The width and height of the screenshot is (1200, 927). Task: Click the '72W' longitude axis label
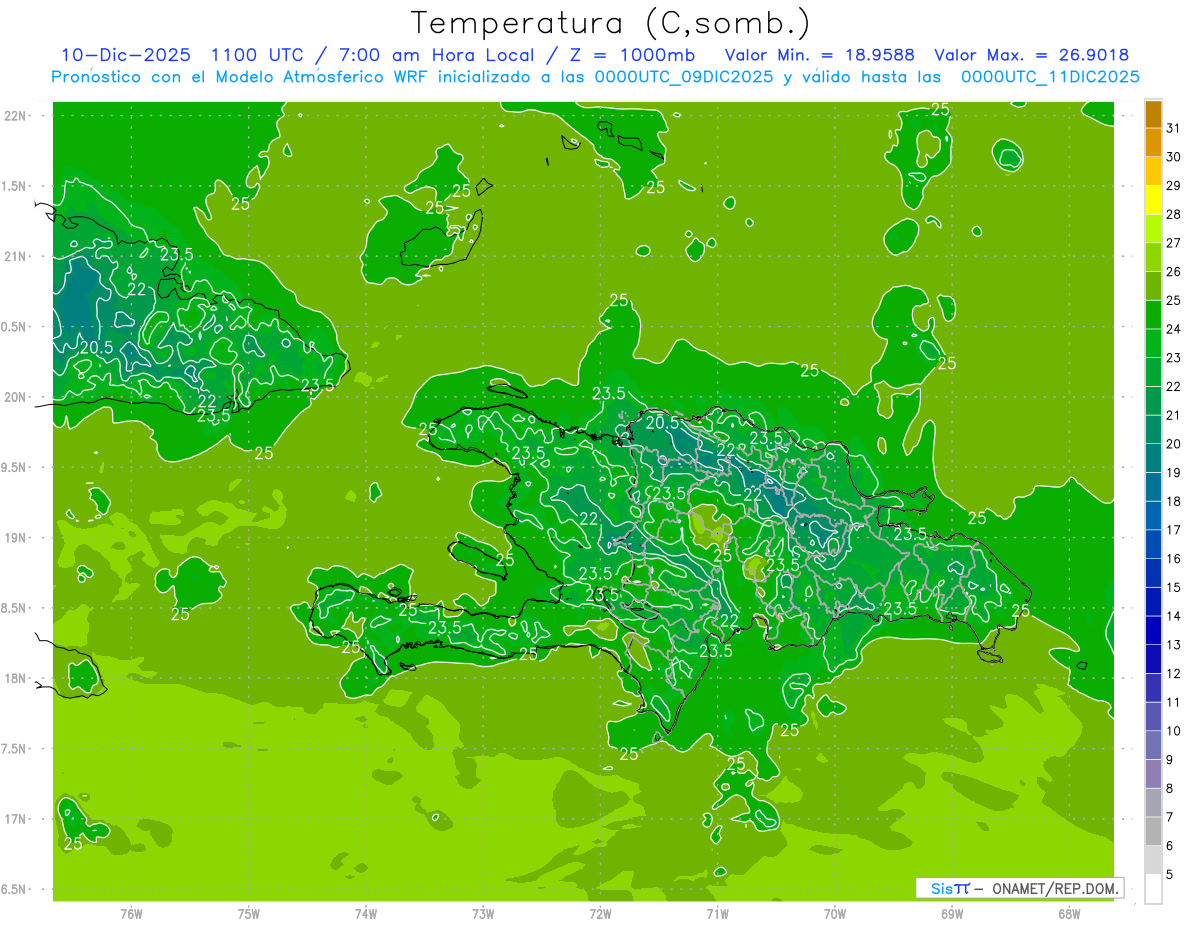pos(600,913)
